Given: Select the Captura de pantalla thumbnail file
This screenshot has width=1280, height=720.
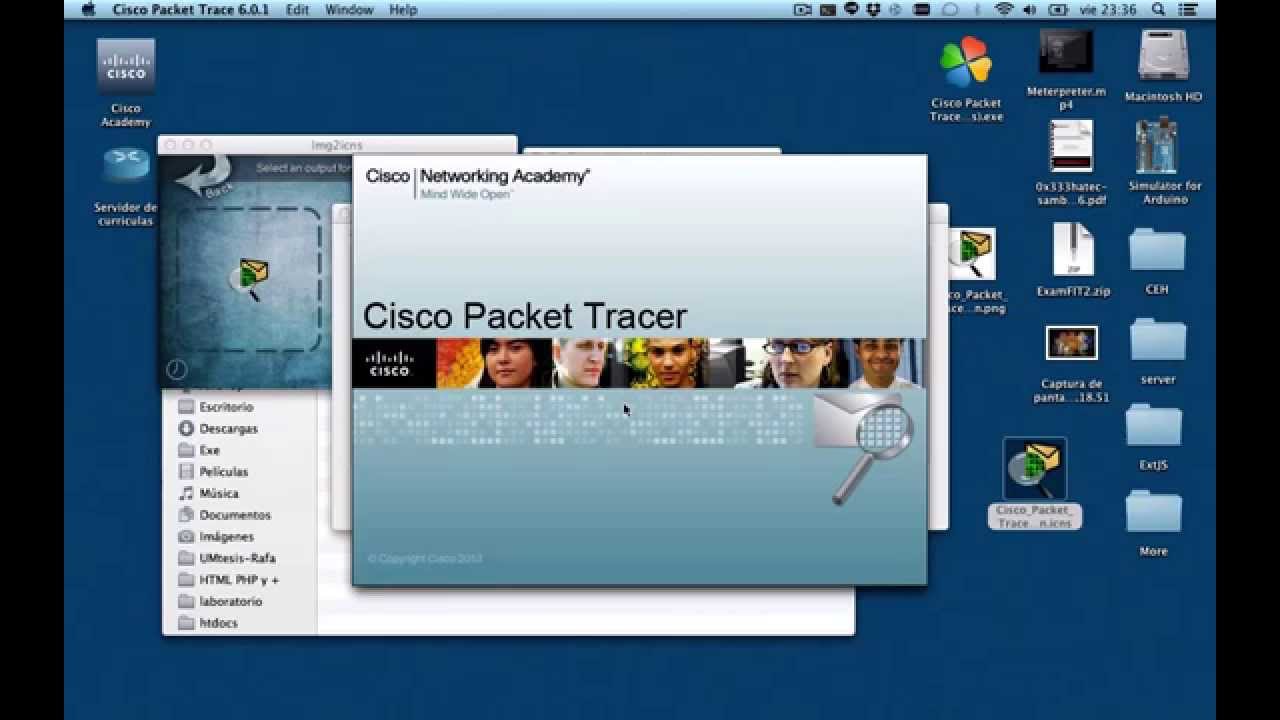Looking at the screenshot, I should pyautogui.click(x=1071, y=343).
